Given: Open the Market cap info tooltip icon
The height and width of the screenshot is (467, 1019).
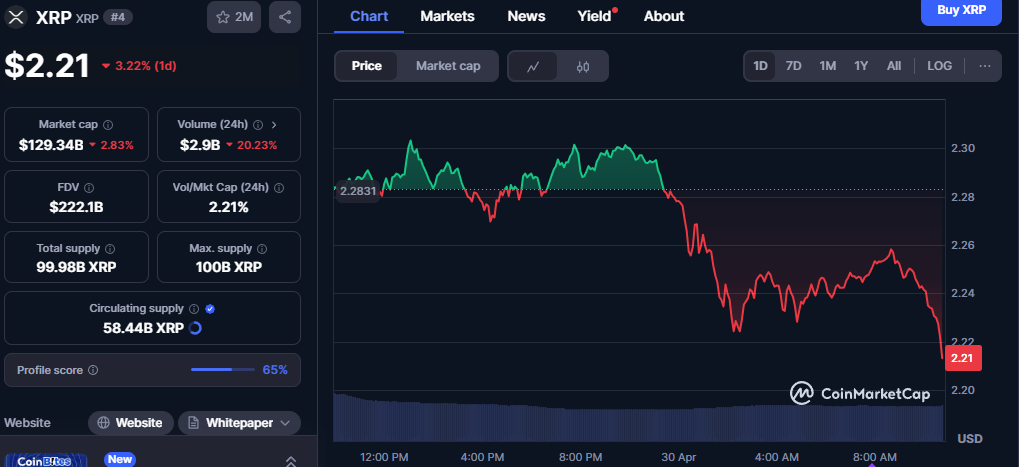Looking at the screenshot, I should click(x=109, y=124).
